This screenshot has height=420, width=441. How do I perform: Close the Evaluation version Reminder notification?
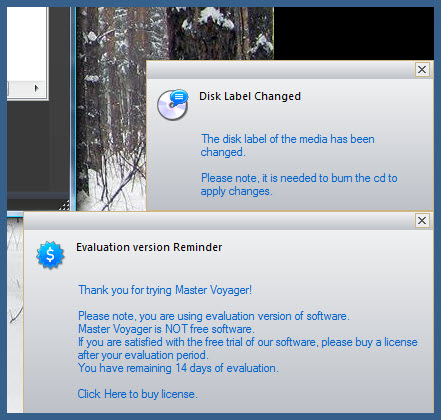pyautogui.click(x=422, y=220)
